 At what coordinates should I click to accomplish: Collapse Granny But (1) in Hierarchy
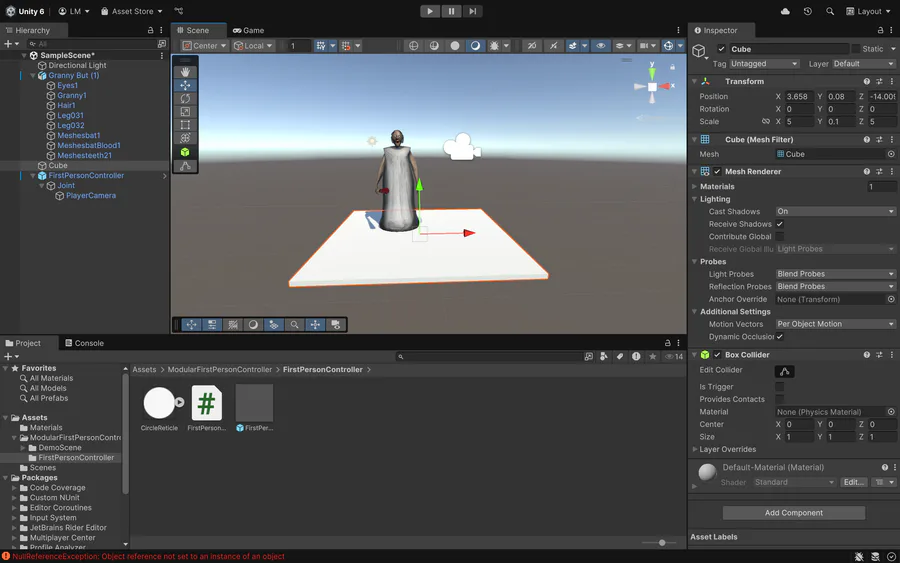pos(33,76)
